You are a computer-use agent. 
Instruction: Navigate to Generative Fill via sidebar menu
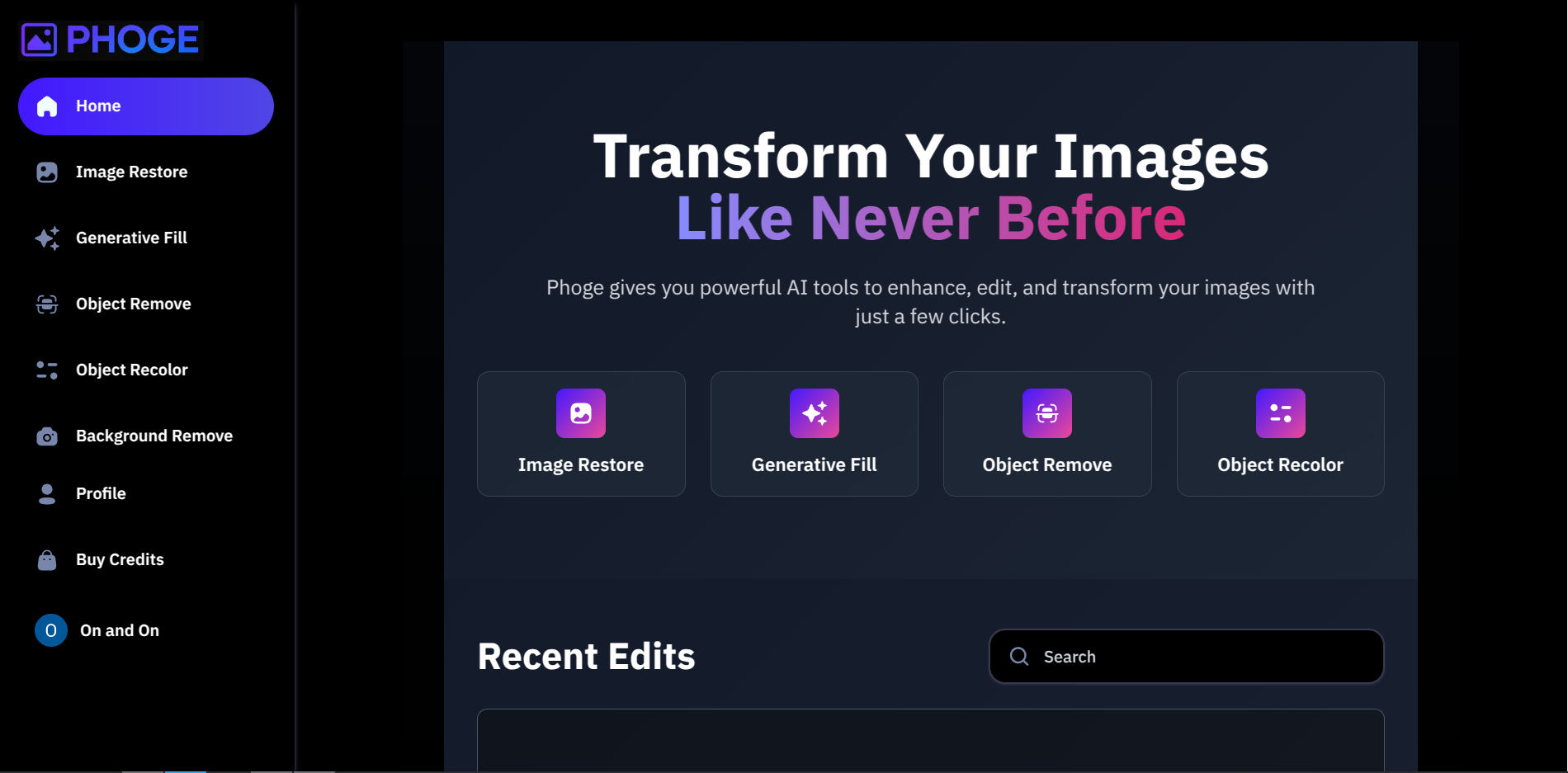(x=131, y=238)
